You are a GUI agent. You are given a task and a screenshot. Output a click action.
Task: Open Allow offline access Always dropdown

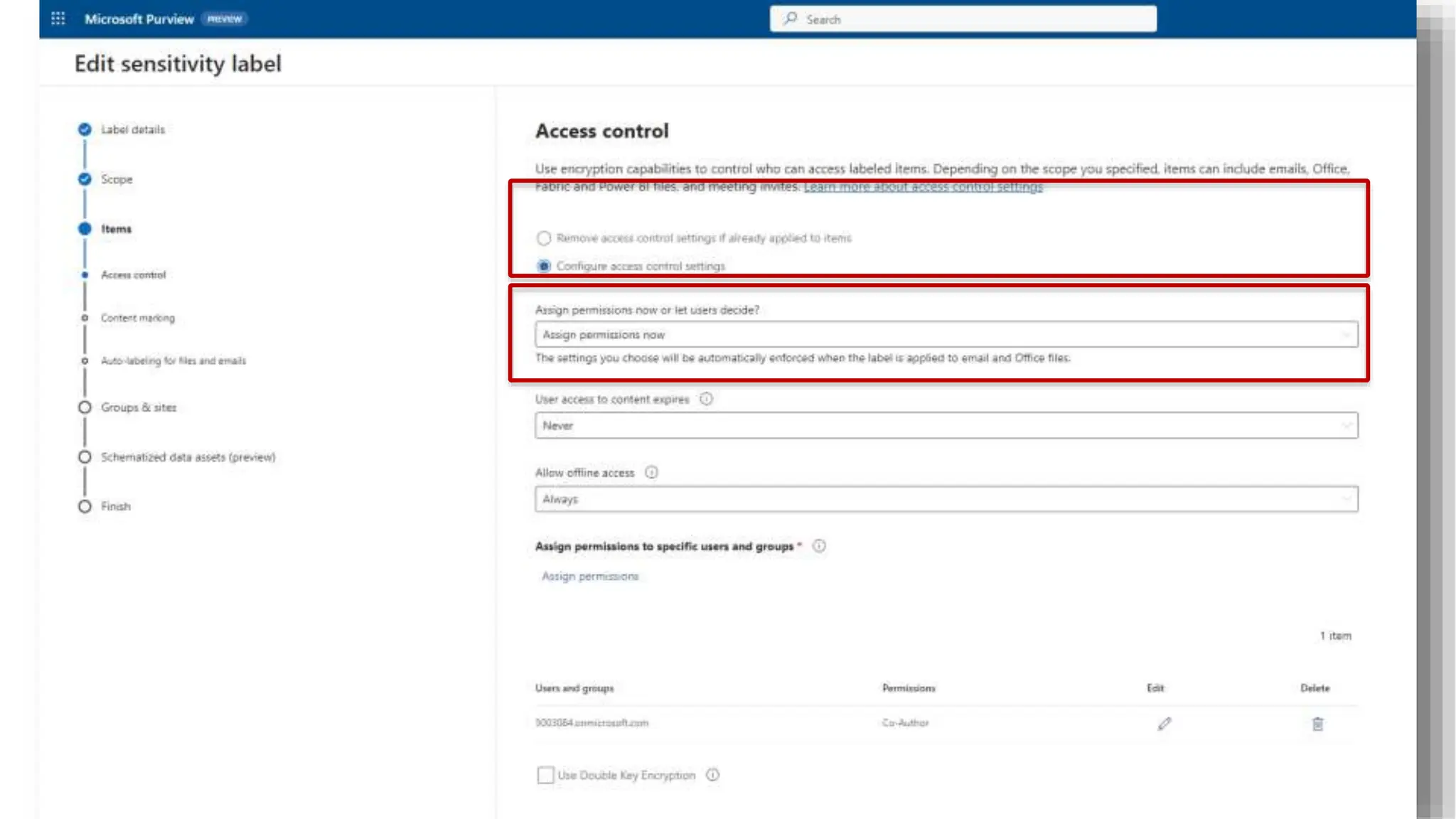pyautogui.click(x=946, y=499)
